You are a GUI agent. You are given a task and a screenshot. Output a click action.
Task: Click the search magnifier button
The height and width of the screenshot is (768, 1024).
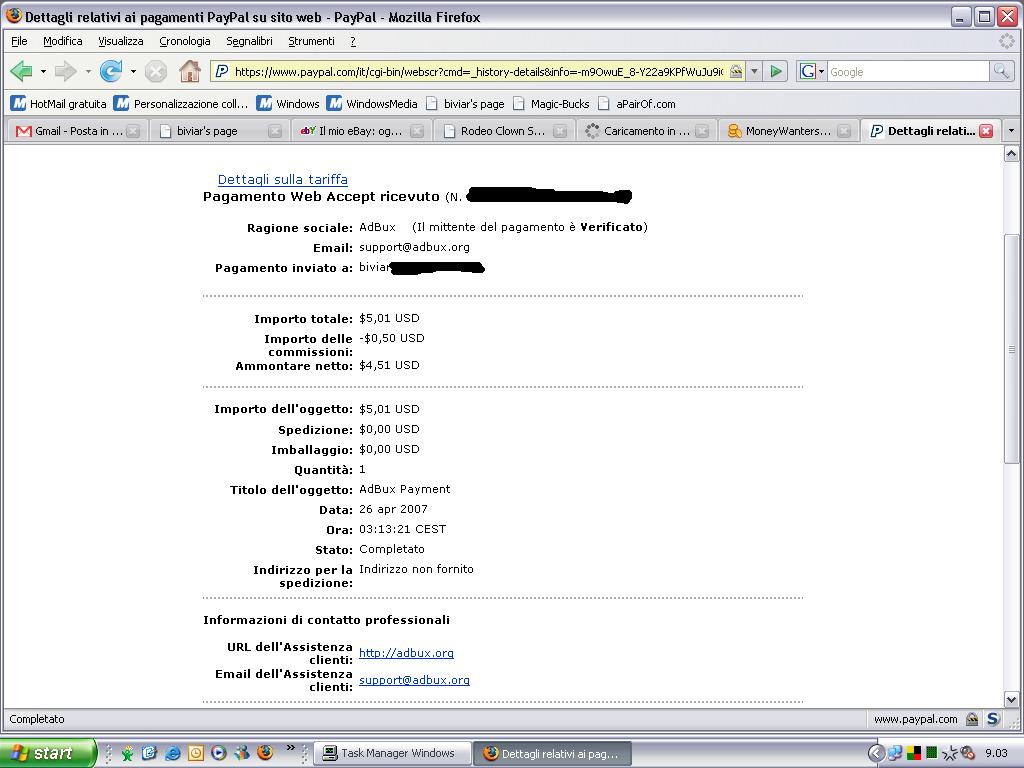[x=1000, y=71]
